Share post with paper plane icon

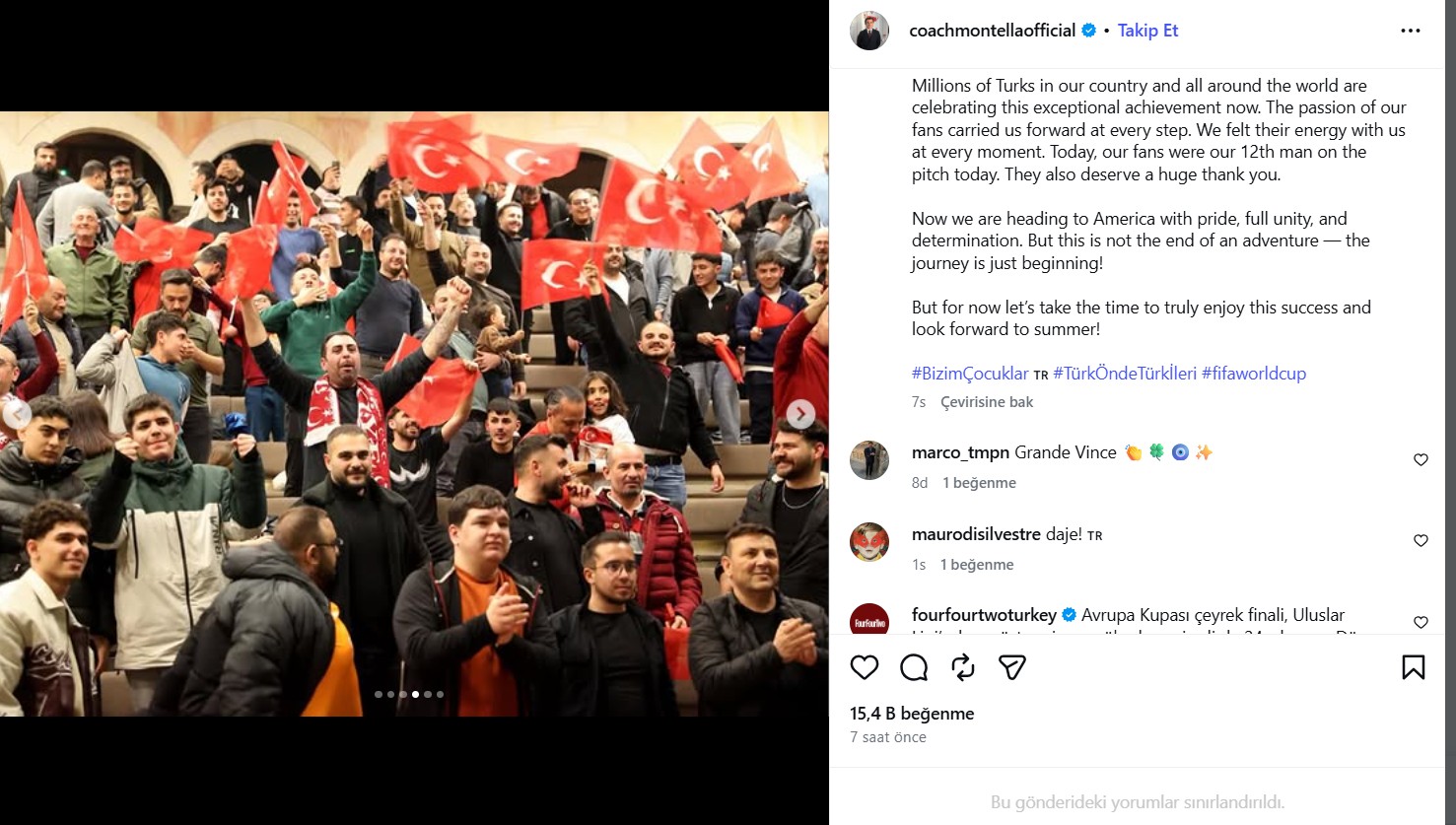pyautogui.click(x=1012, y=667)
